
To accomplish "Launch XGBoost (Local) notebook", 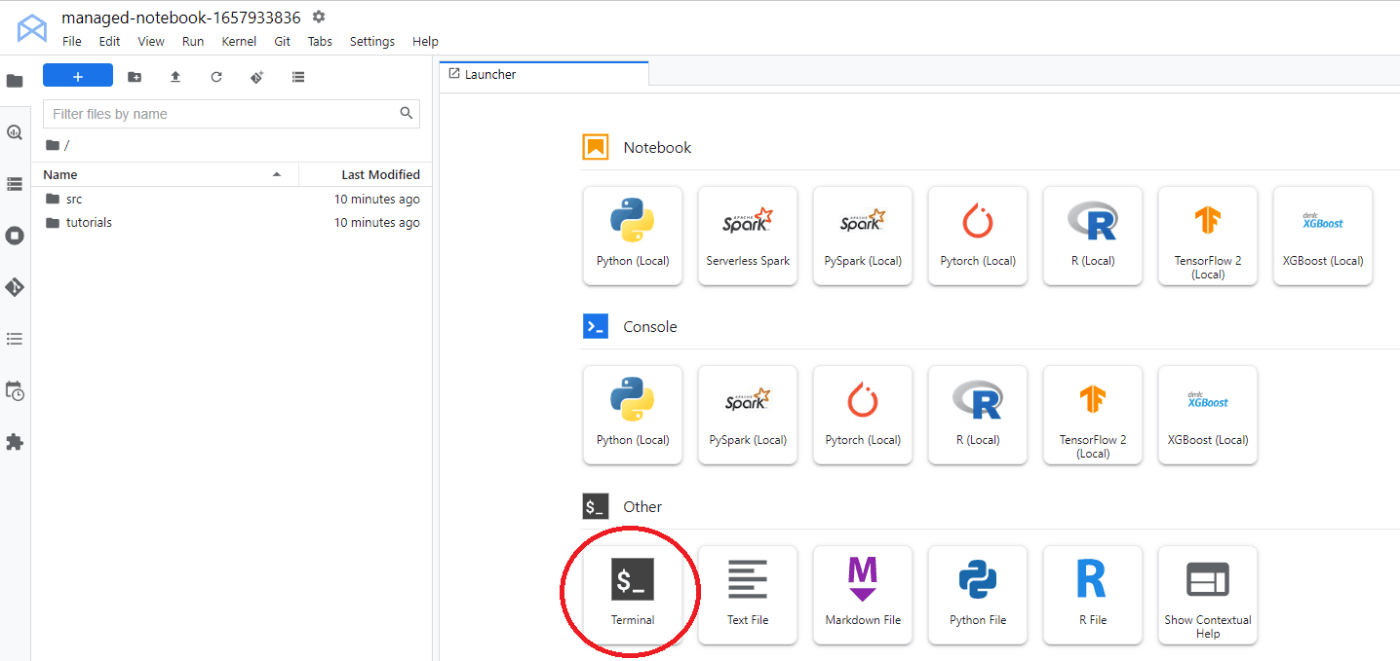I will tap(1322, 235).
